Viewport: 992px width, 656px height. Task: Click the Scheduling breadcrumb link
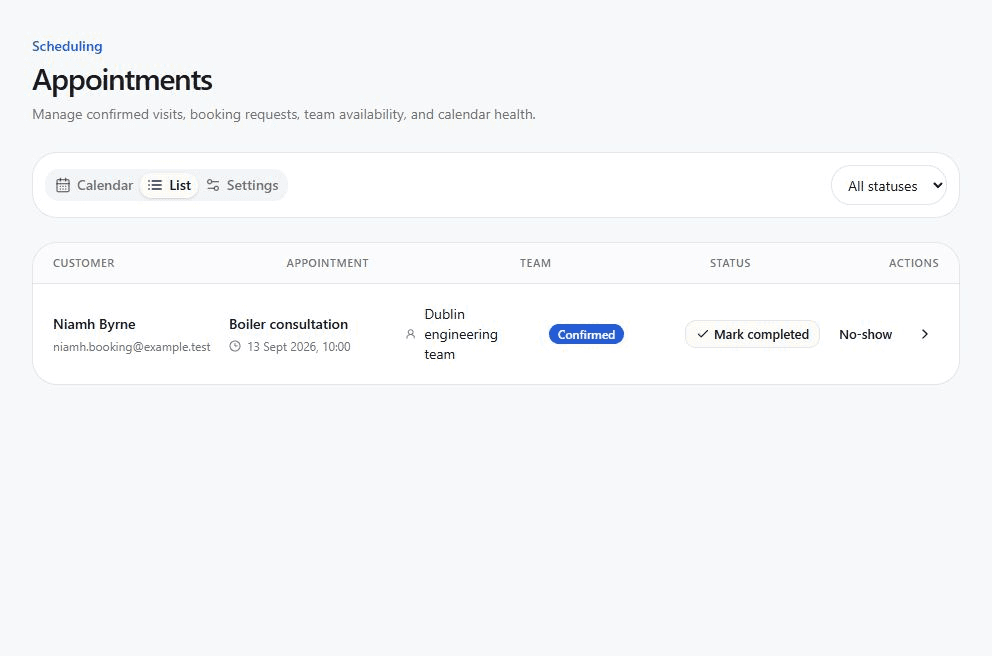[x=67, y=46]
